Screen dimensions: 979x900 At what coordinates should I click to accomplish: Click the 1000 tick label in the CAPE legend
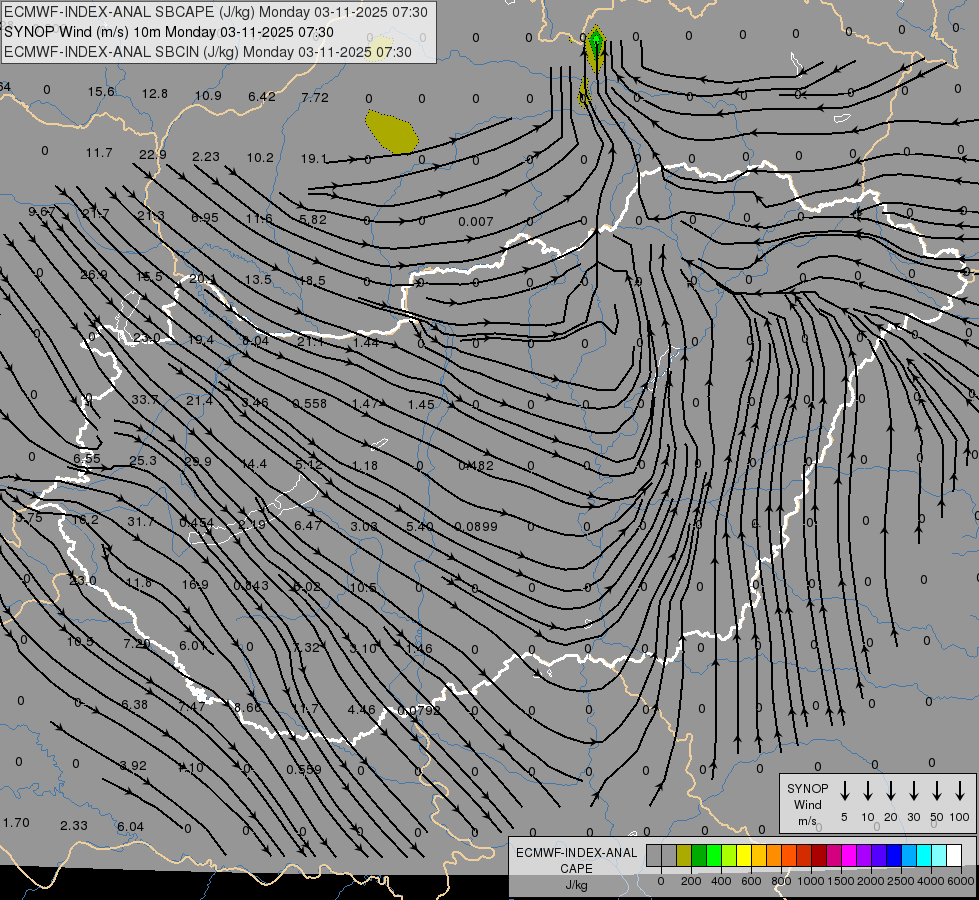tap(810, 881)
